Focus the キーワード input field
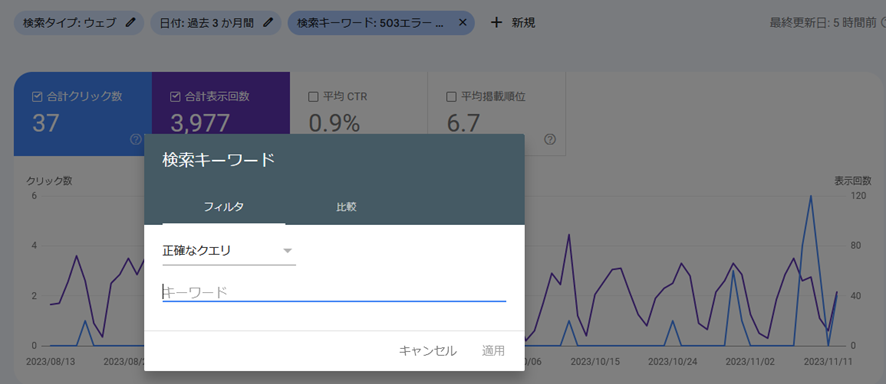 [334, 292]
